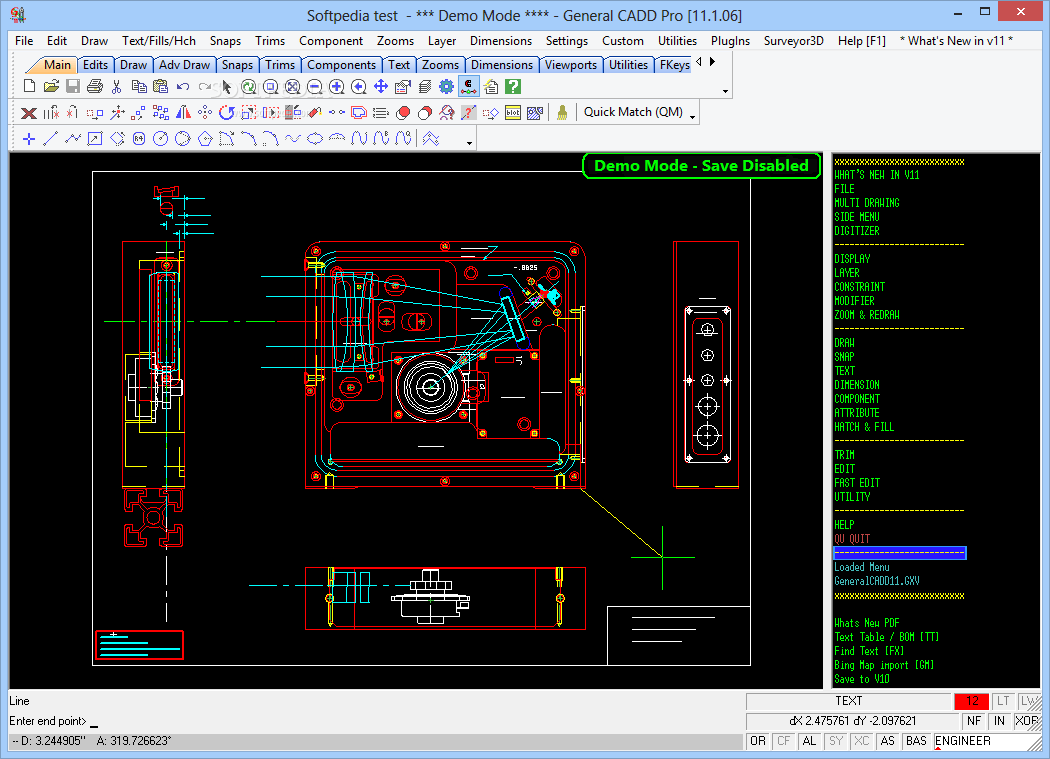Click the Print icon in the toolbar
1050x759 pixels.
95,86
